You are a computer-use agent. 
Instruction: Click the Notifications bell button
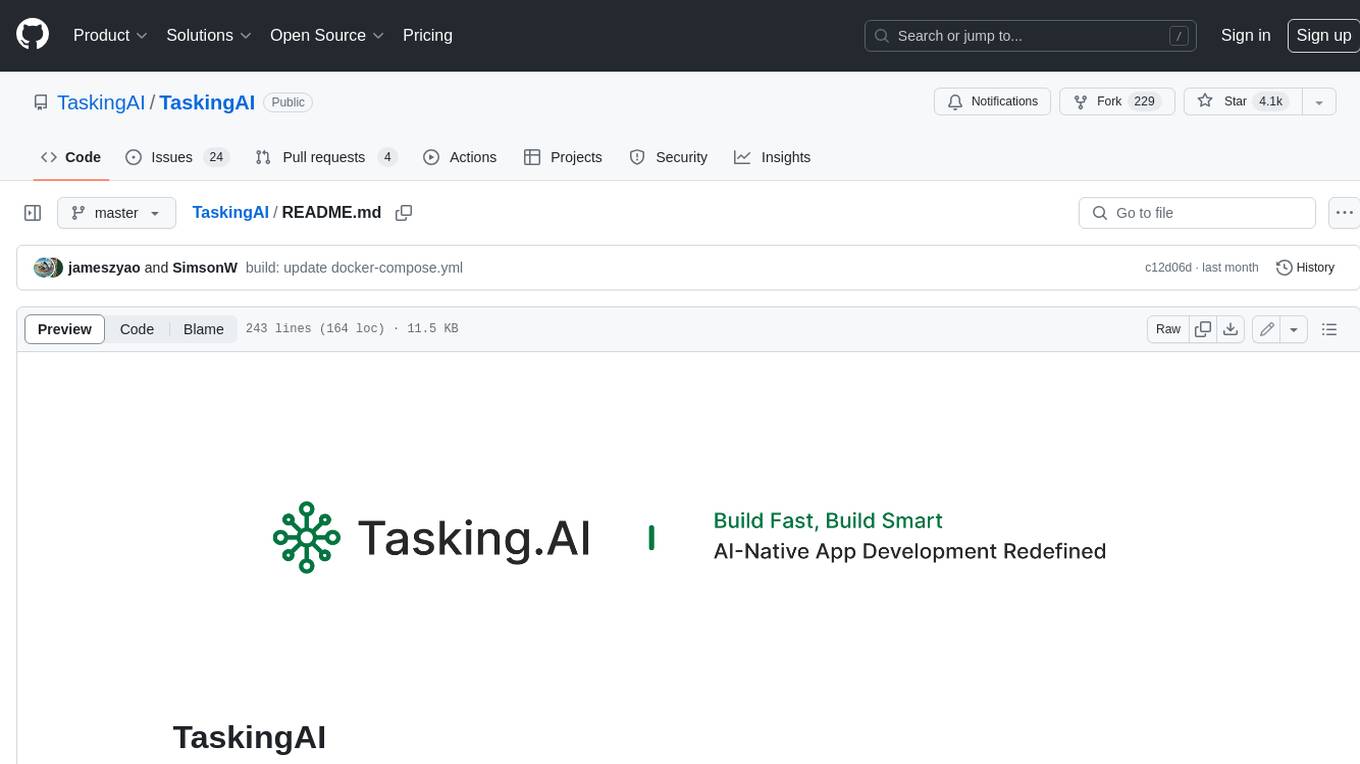992,102
